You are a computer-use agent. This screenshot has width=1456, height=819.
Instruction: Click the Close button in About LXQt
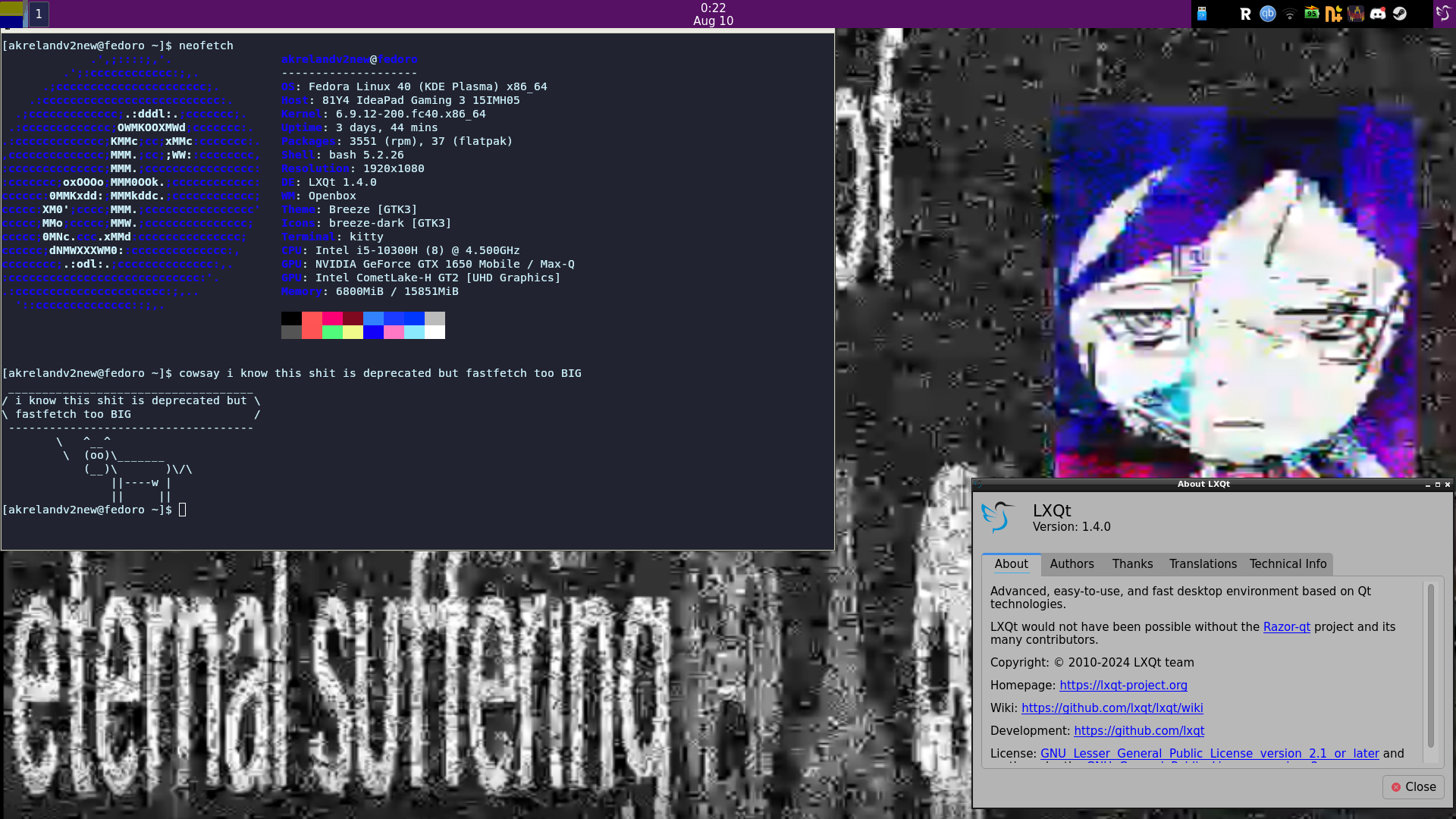click(x=1413, y=787)
